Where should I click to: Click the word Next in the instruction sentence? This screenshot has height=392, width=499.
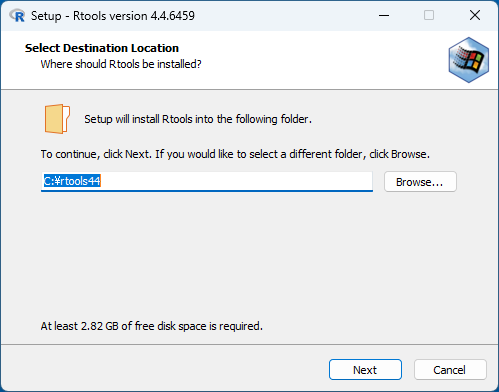(137, 154)
